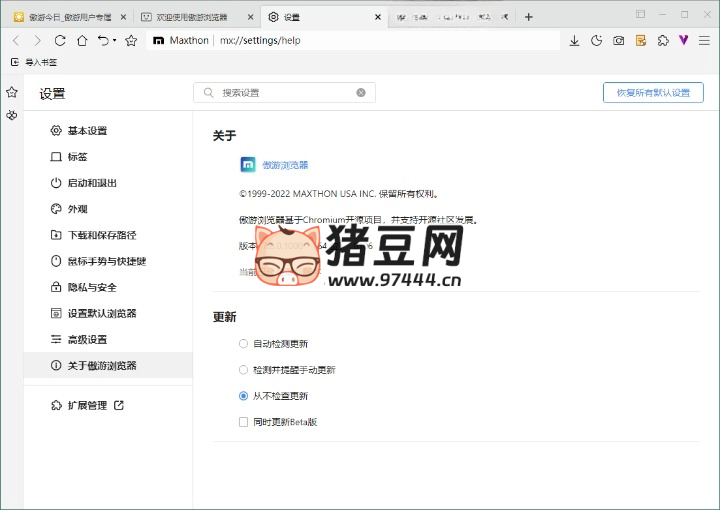720x510 pixels.
Task: Open the home page icon
Action: [x=82, y=40]
